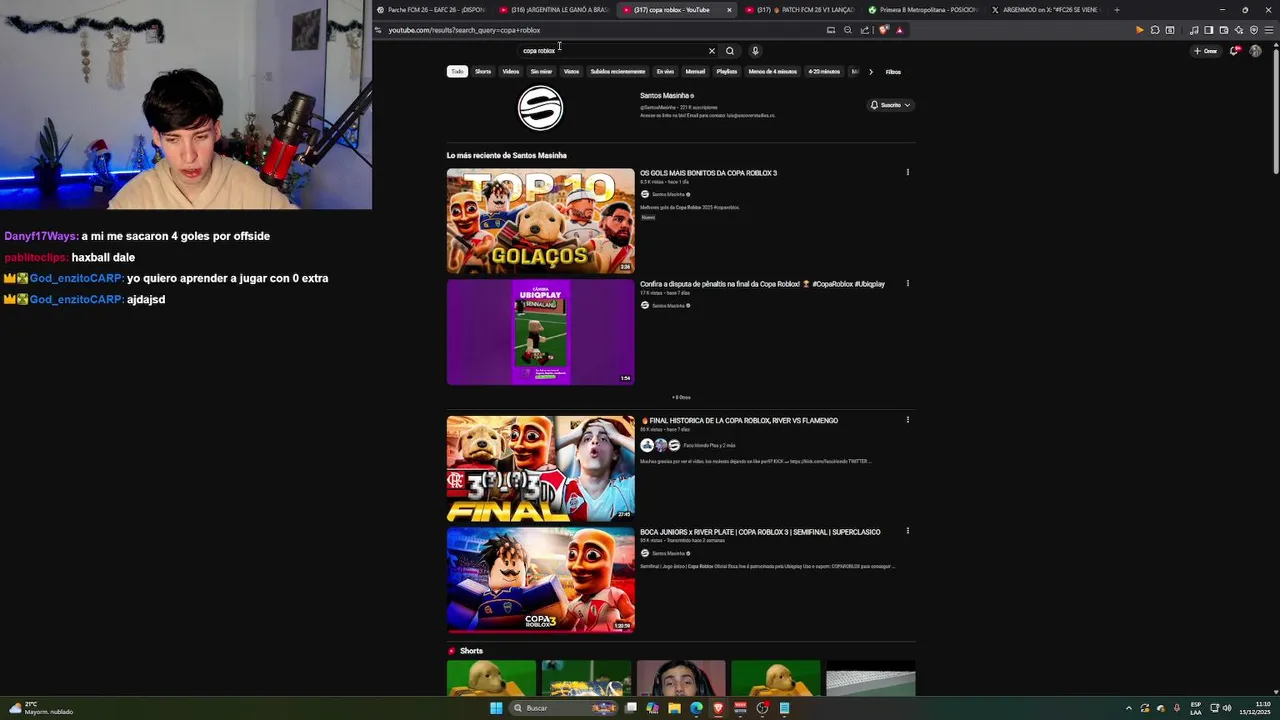Open the Filtros panel
The image size is (1280, 720).
(x=893, y=72)
